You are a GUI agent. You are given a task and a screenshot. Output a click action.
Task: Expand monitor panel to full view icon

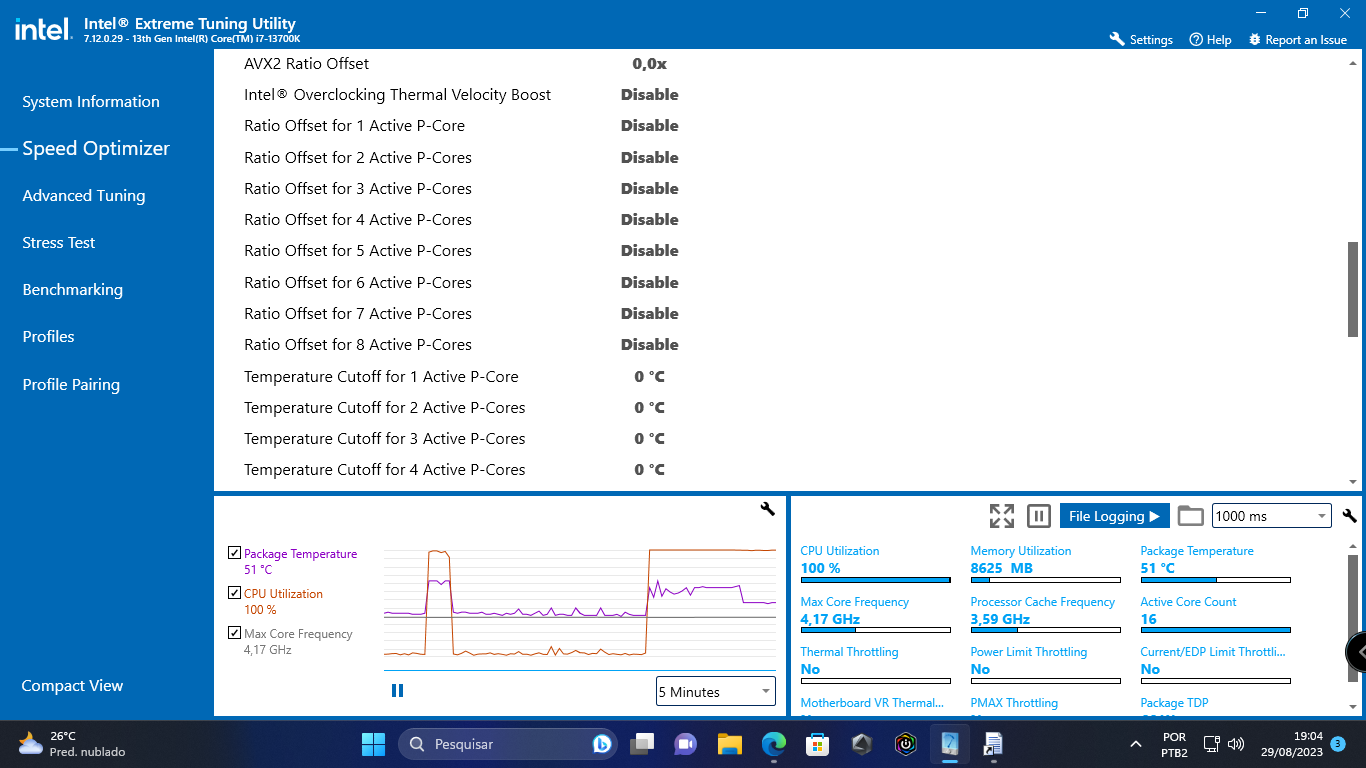(x=1001, y=516)
